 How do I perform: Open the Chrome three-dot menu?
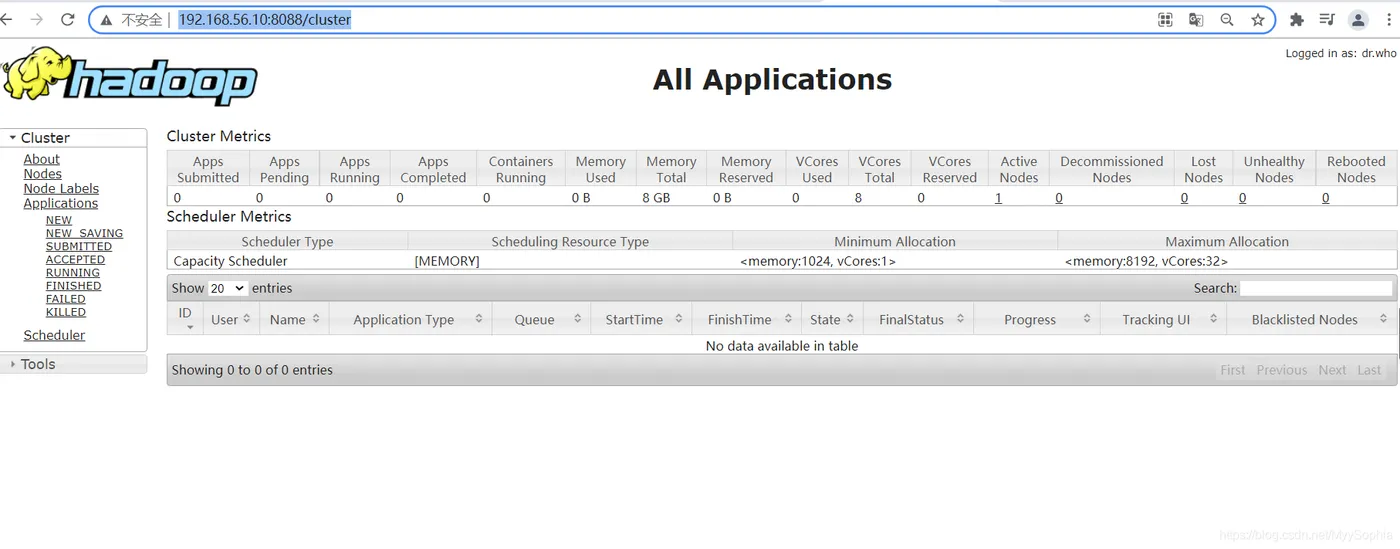[1389, 19]
